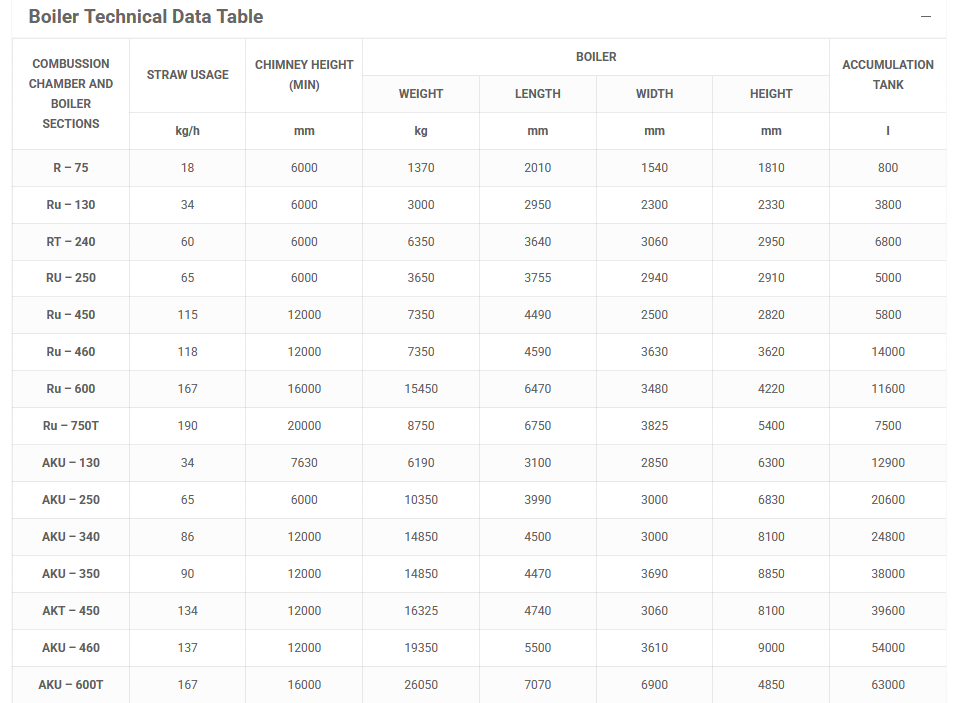This screenshot has height=703, width=956.
Task: Click the Boiler group header
Action: [x=596, y=57]
